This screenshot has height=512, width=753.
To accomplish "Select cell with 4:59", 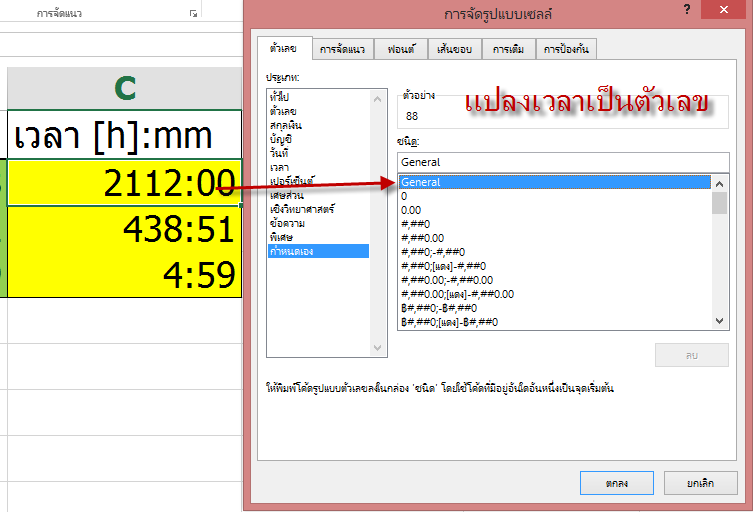I will pos(125,274).
